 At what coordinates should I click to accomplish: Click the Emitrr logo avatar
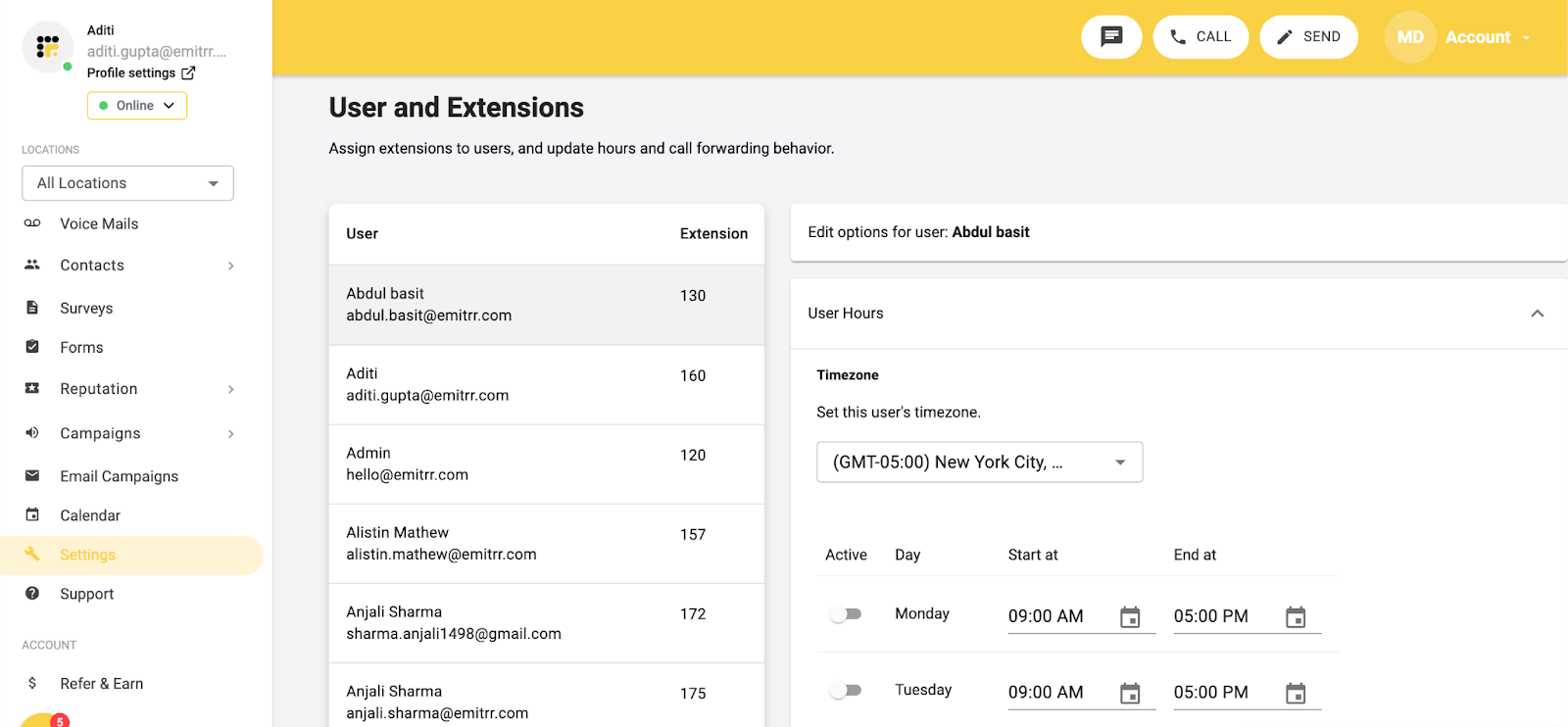[x=47, y=46]
